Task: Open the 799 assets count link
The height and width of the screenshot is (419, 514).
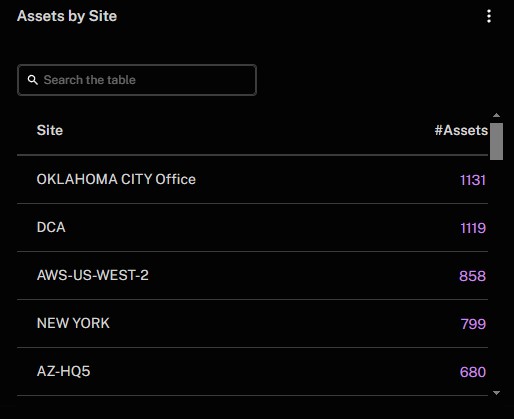Action: 473,324
